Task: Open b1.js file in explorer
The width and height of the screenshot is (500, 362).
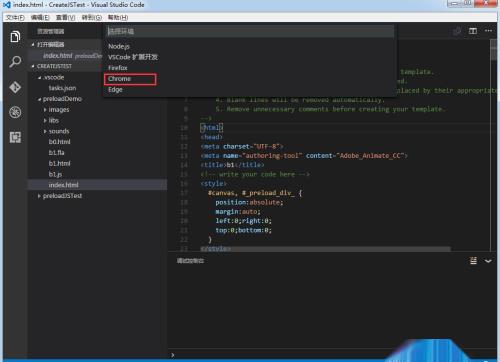Action: click(55, 174)
